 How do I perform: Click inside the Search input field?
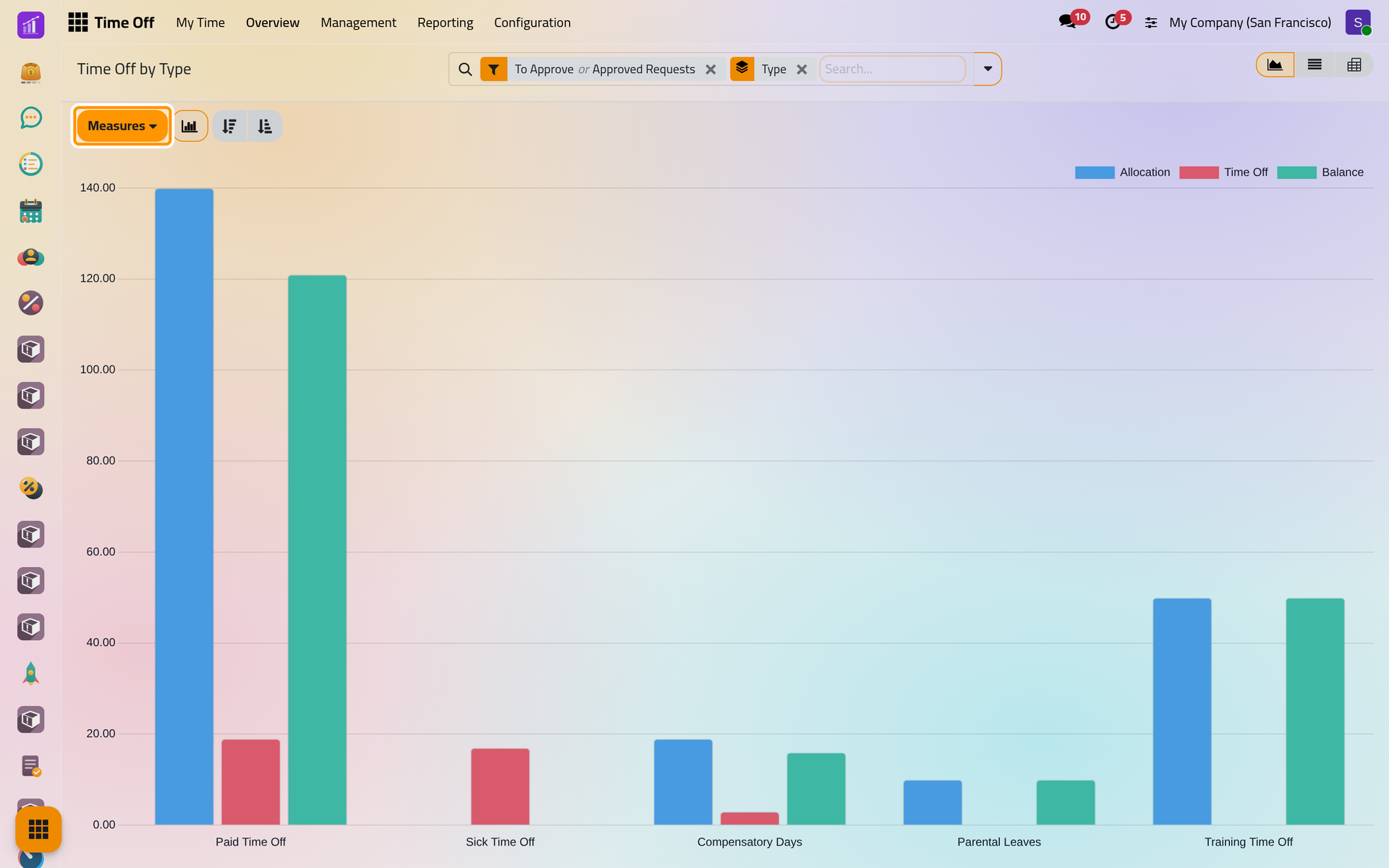893,69
